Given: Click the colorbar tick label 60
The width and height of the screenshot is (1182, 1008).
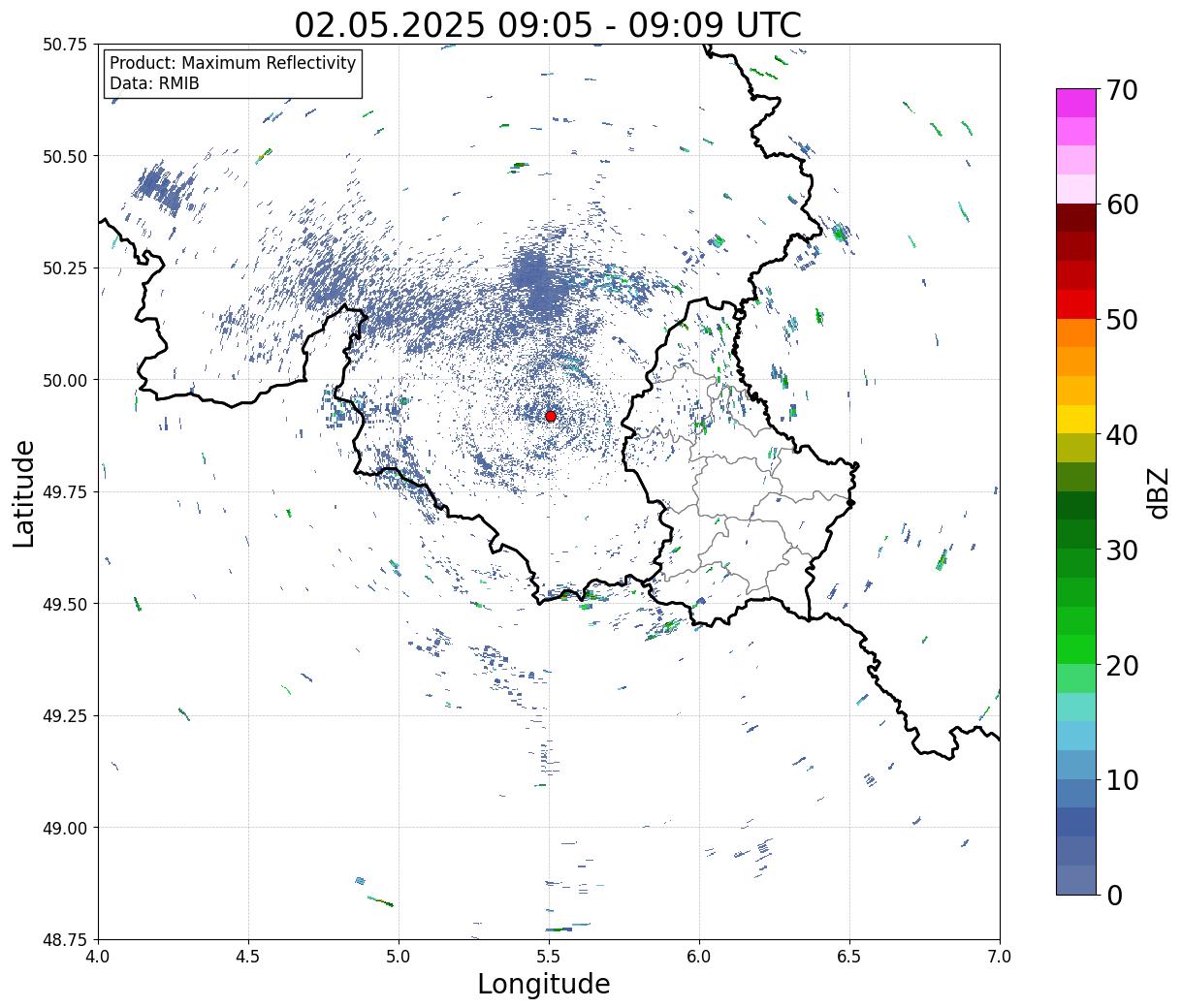Looking at the screenshot, I should (x=1121, y=205).
